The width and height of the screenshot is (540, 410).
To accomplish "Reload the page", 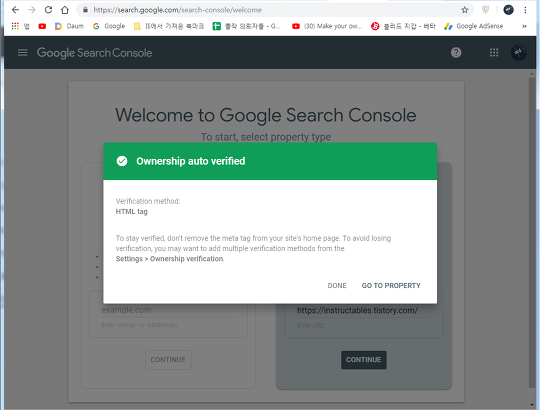I will pyautogui.click(x=48, y=10).
